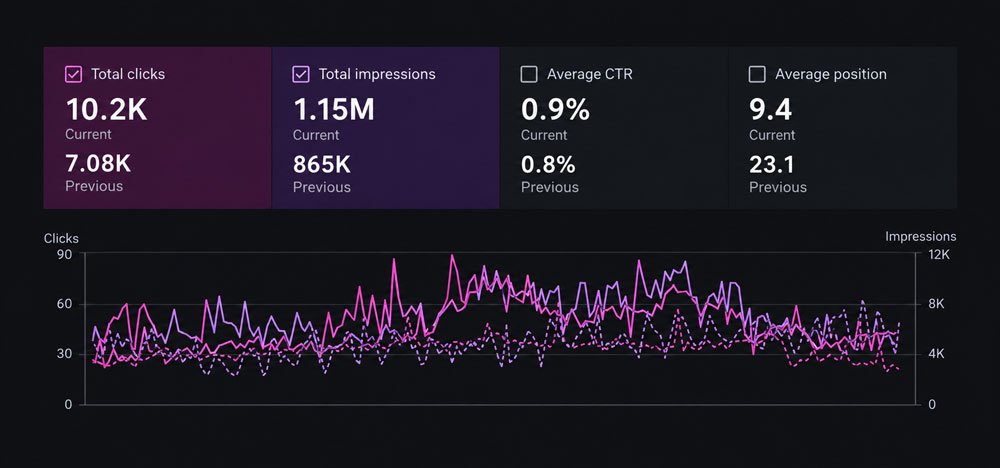This screenshot has height=468, width=1000.
Task: Click the 30 tick on Clicks axis
Action: 66,355
